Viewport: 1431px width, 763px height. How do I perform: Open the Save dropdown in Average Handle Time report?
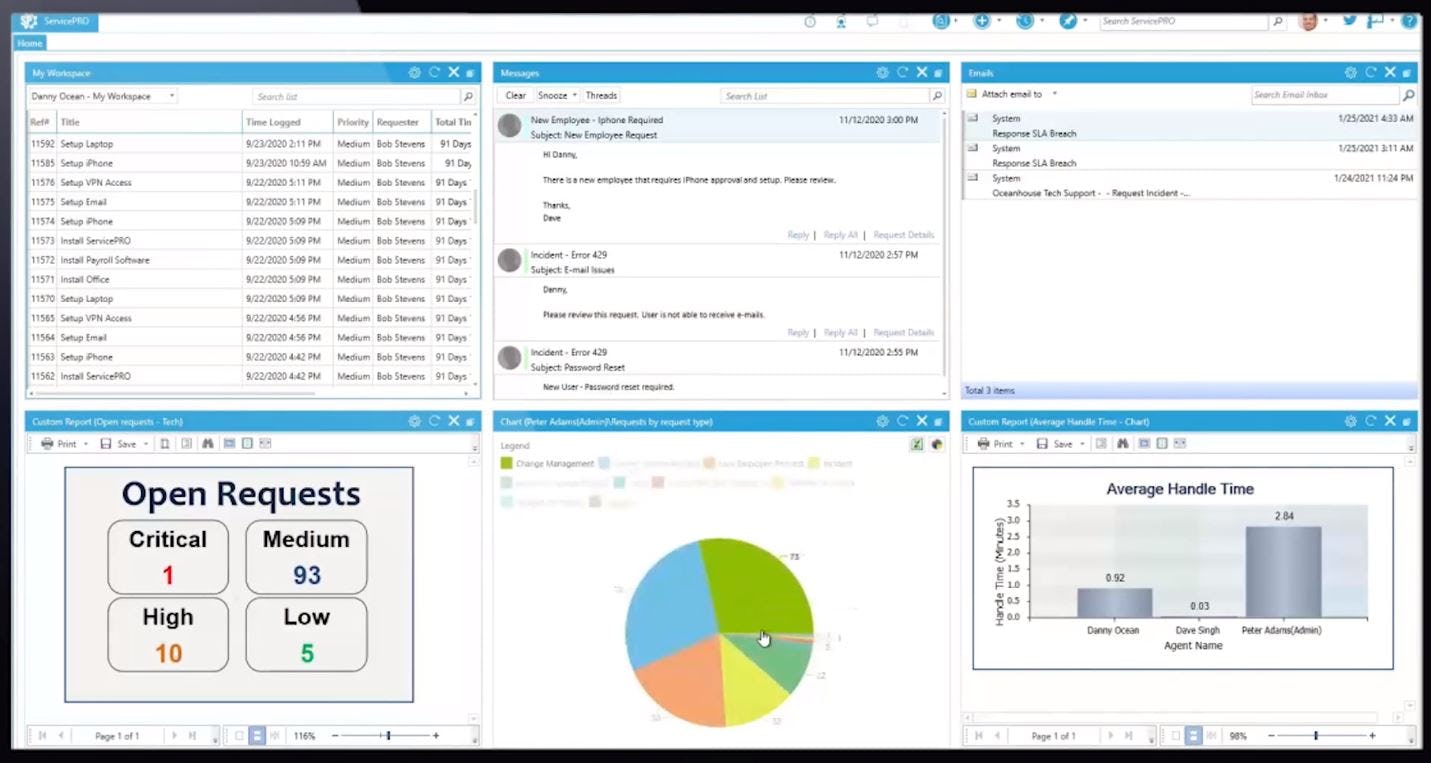(1082, 443)
